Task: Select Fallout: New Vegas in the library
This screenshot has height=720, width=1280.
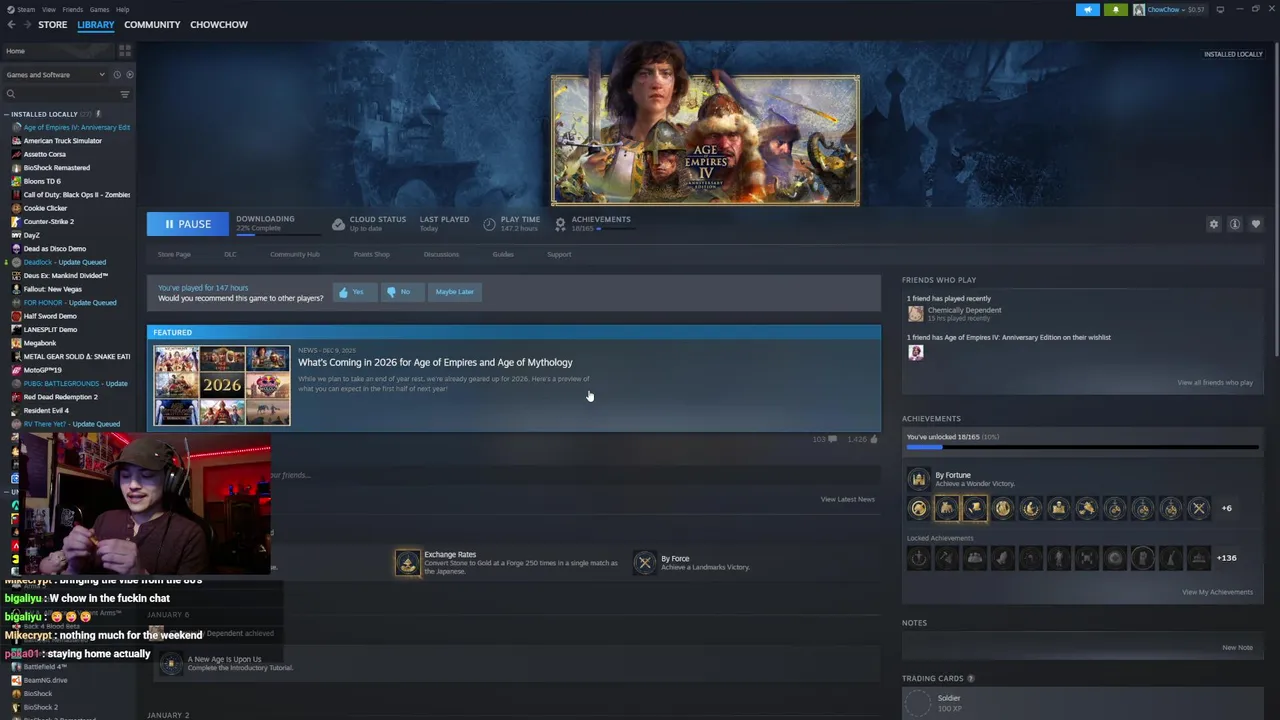Action: click(x=52, y=289)
